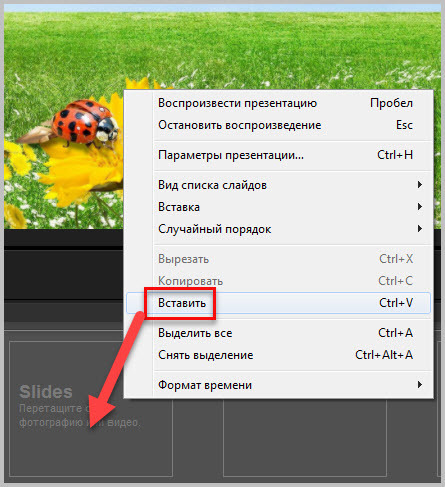Expand Вид списка слайдов submenu
Viewport: 445px width, 487px height.
(x=278, y=185)
